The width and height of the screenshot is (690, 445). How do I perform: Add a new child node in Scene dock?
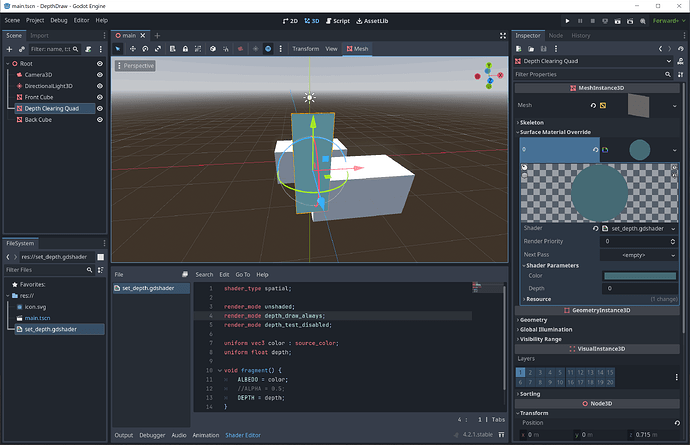click(9, 49)
